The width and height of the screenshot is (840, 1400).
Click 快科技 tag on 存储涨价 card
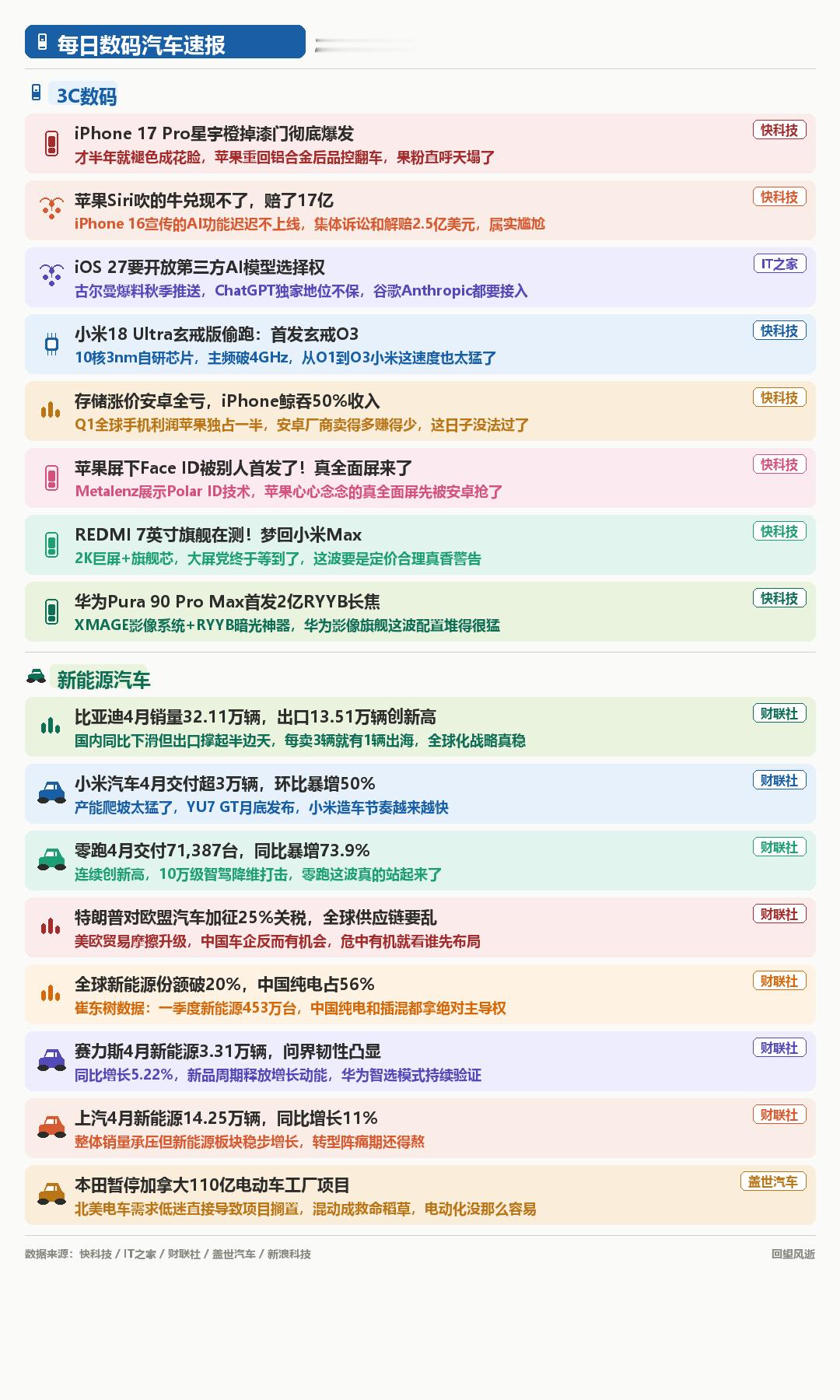pos(779,397)
